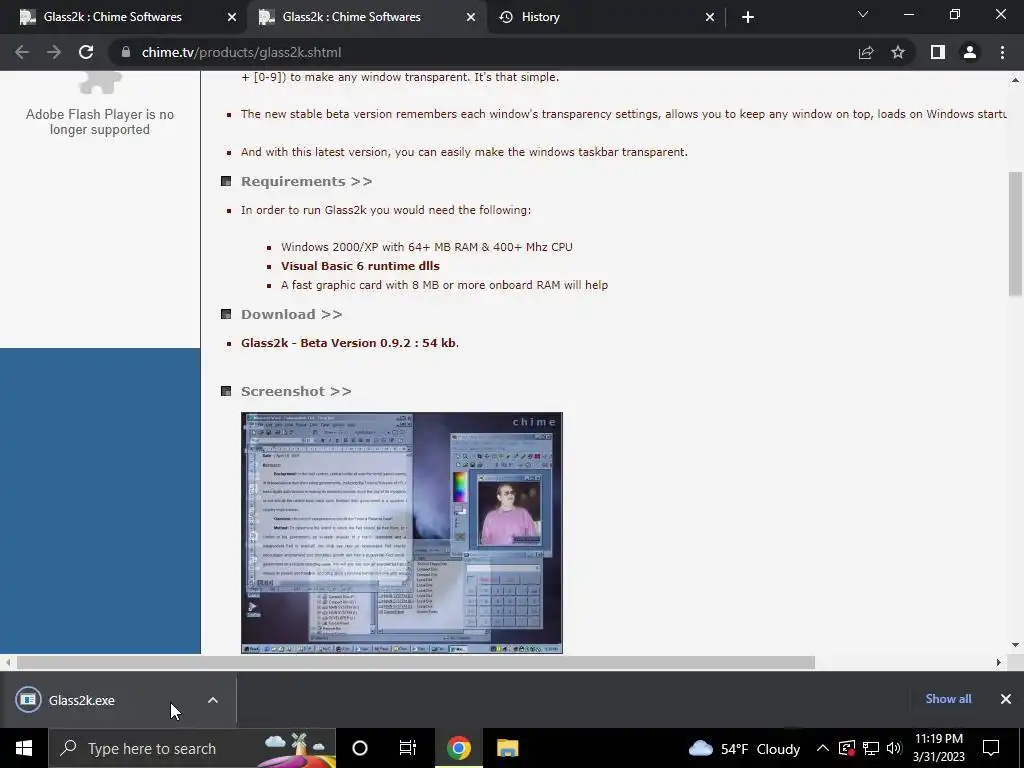The image size is (1024, 768).
Task: Open the weather widget 54°F Cloudy
Action: point(744,748)
